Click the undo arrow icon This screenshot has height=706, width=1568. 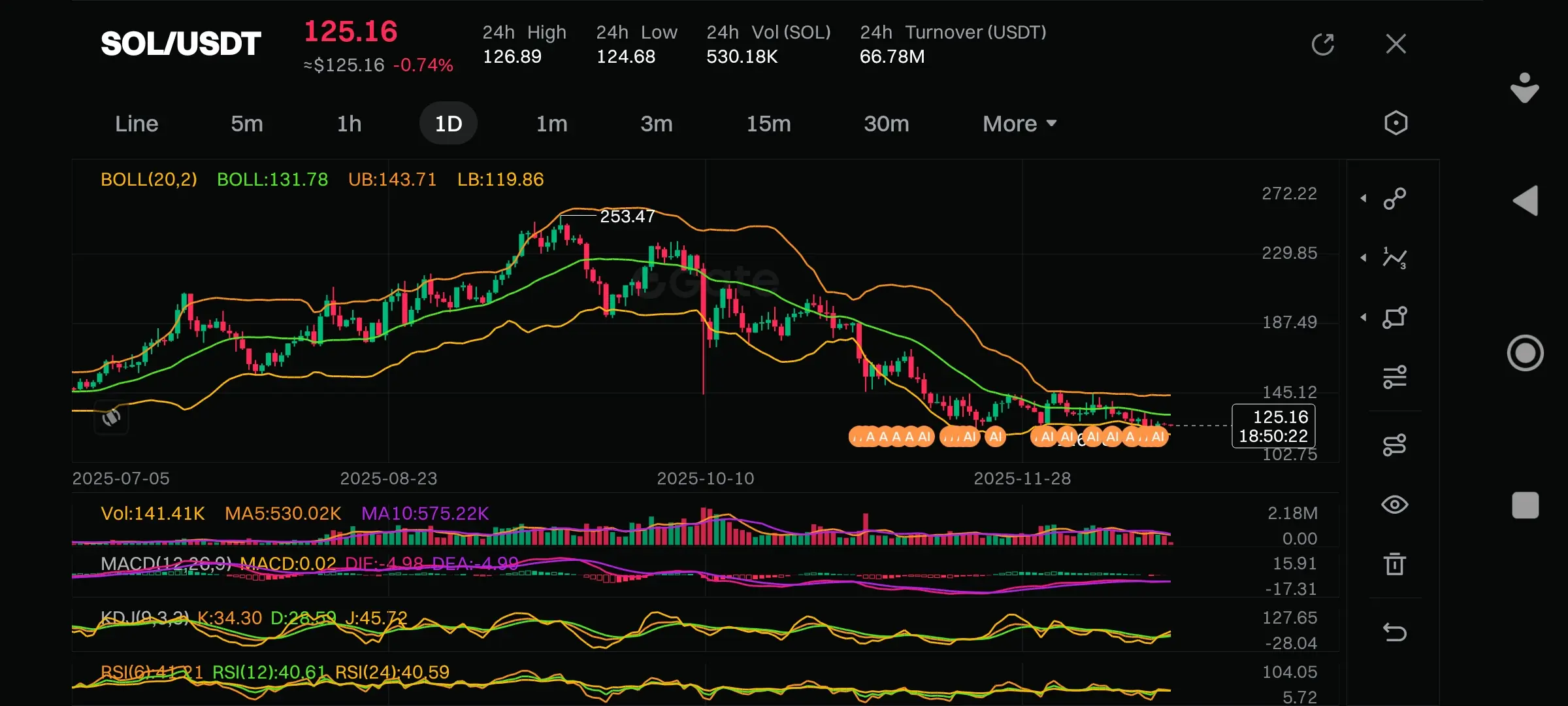(x=1395, y=632)
